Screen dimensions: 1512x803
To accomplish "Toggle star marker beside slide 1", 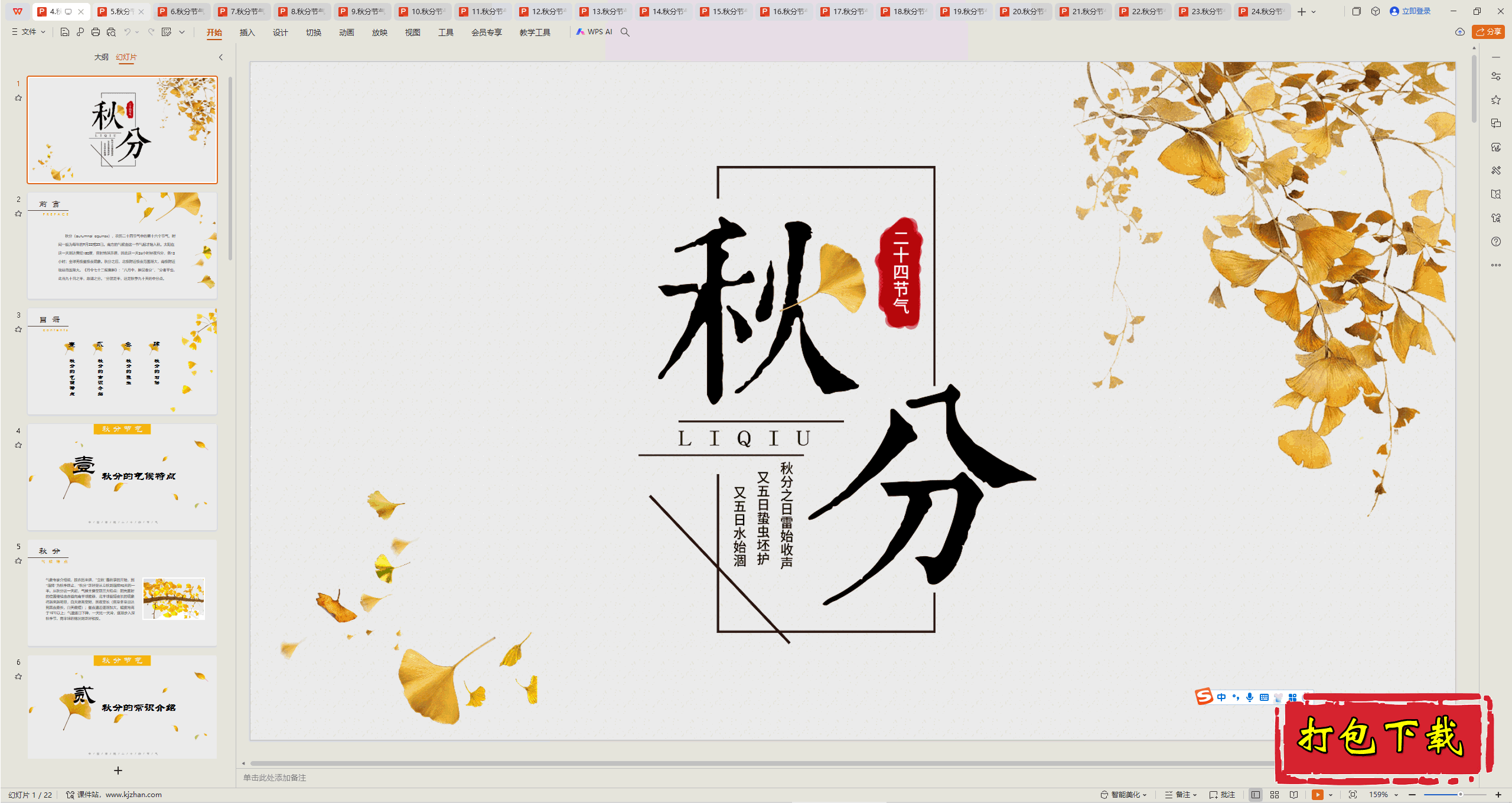I will coord(18,98).
